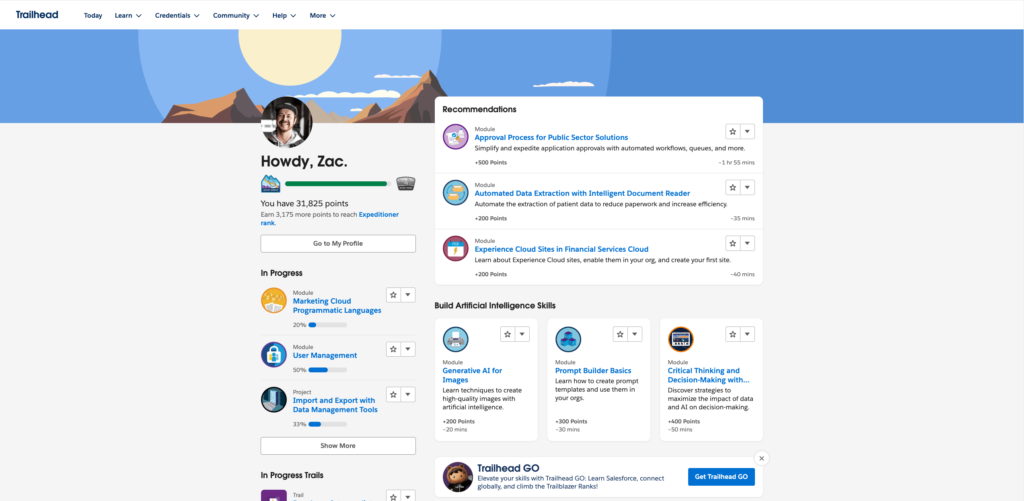Expand options for Automated Data Extraction module
The image size is (1024, 501).
point(748,187)
